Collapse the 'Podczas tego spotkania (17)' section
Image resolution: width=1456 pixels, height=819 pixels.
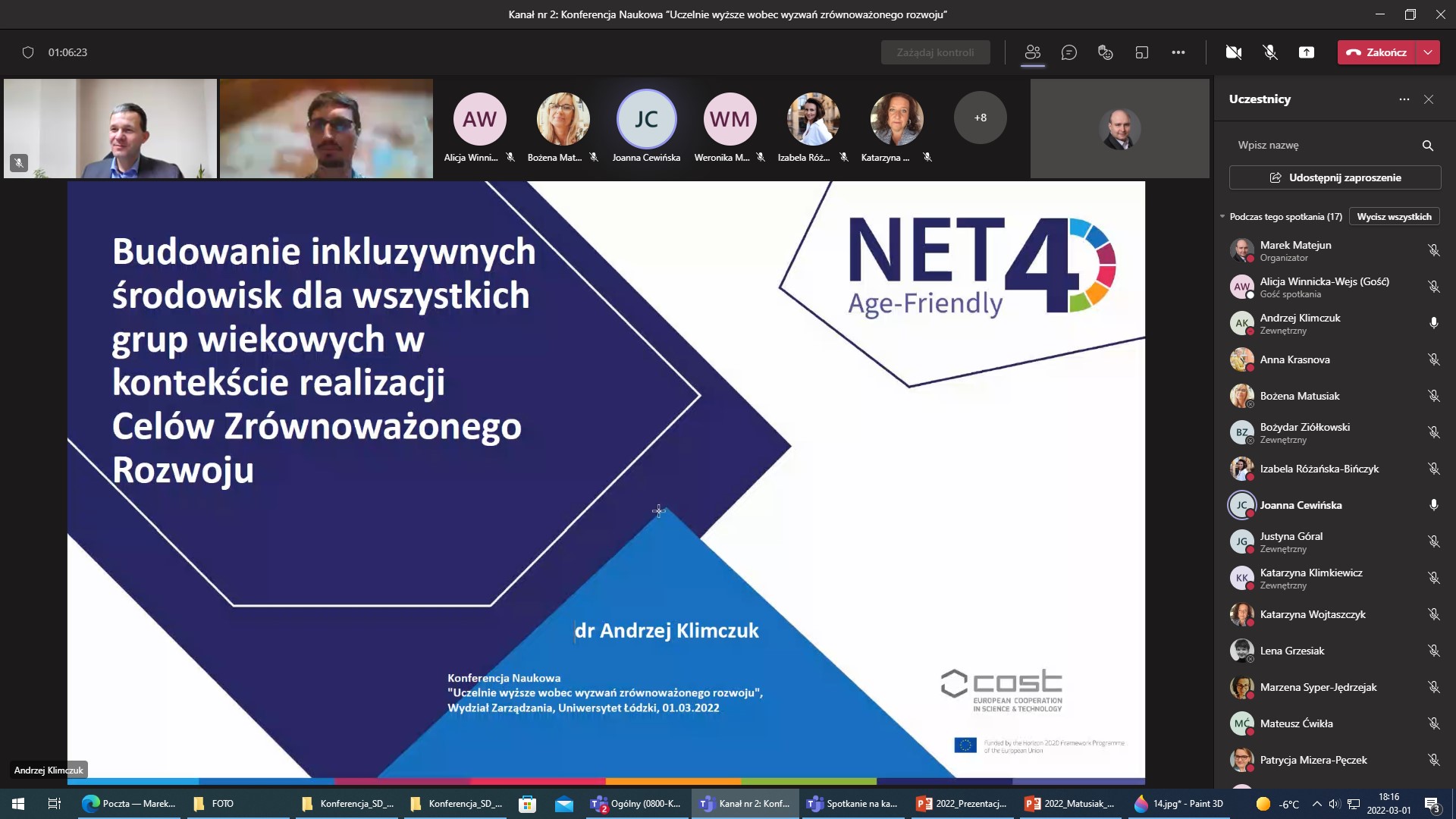(x=1222, y=216)
